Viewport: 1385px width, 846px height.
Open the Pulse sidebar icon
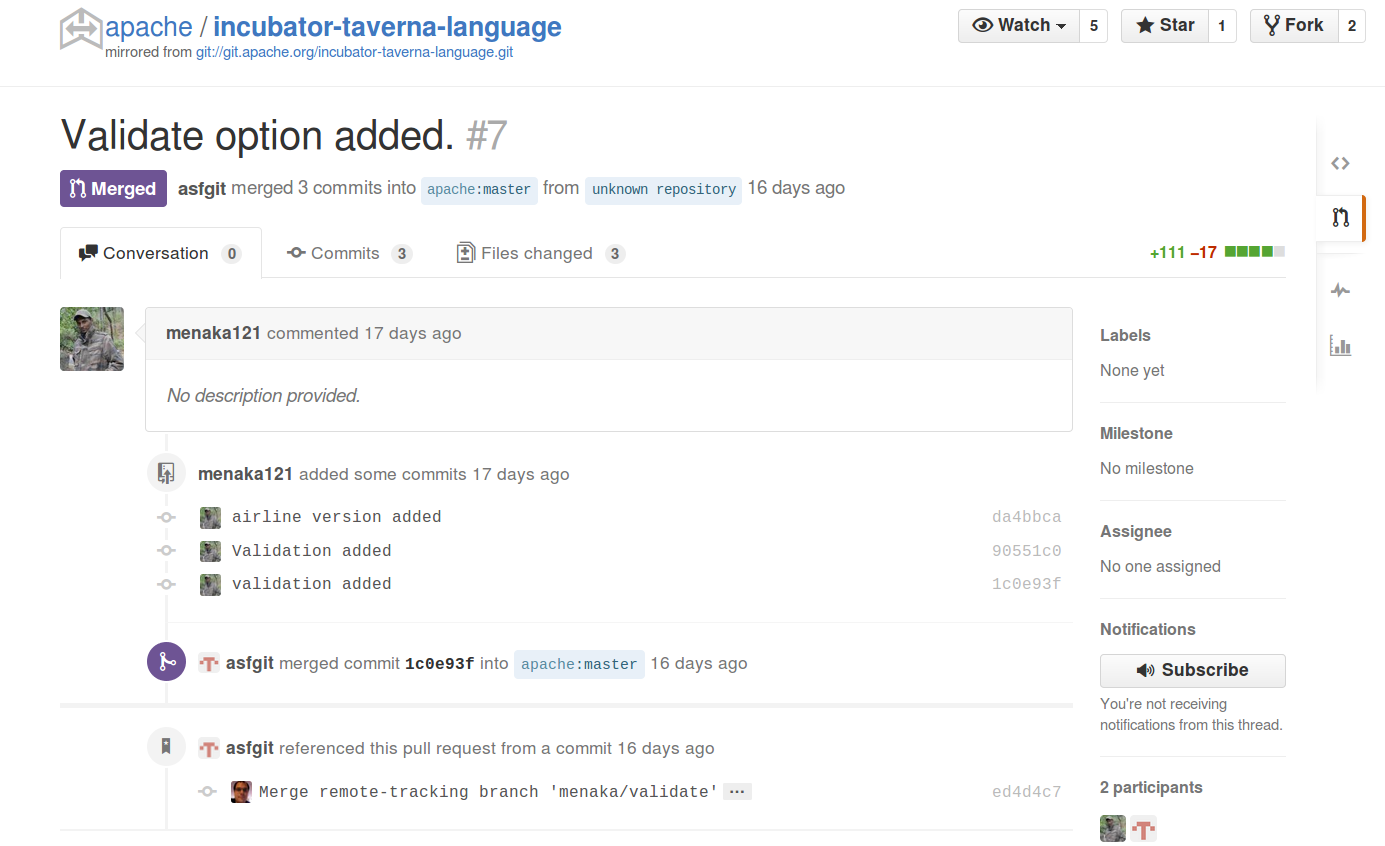click(x=1340, y=291)
